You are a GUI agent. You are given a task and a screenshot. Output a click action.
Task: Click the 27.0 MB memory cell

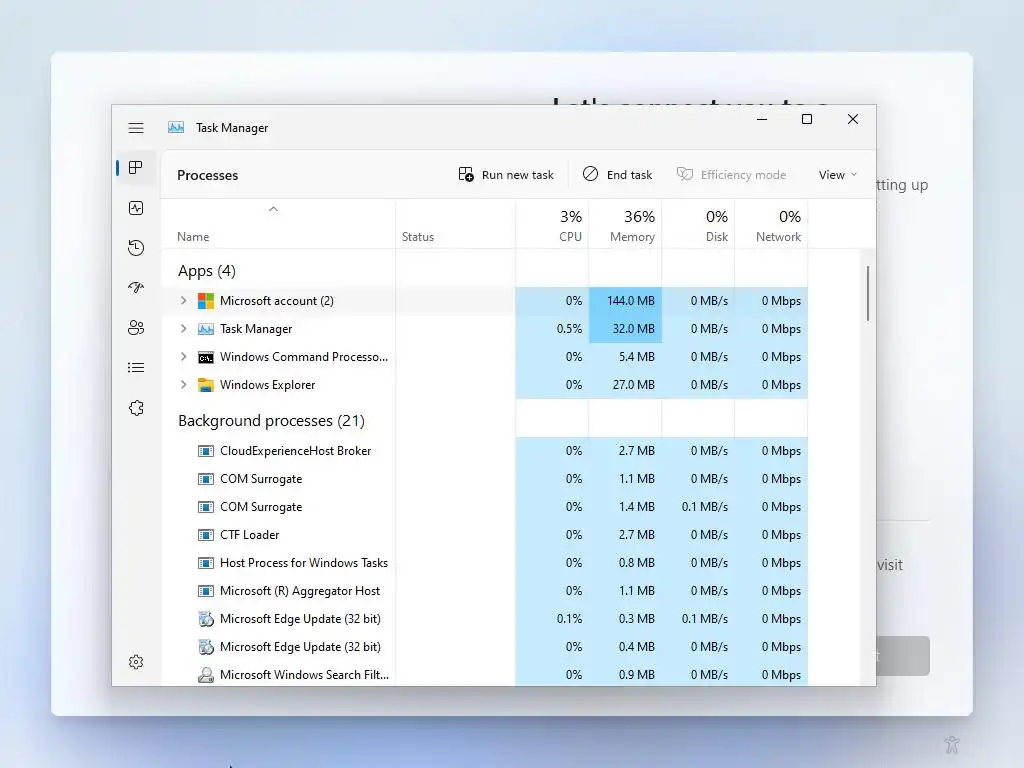(625, 385)
